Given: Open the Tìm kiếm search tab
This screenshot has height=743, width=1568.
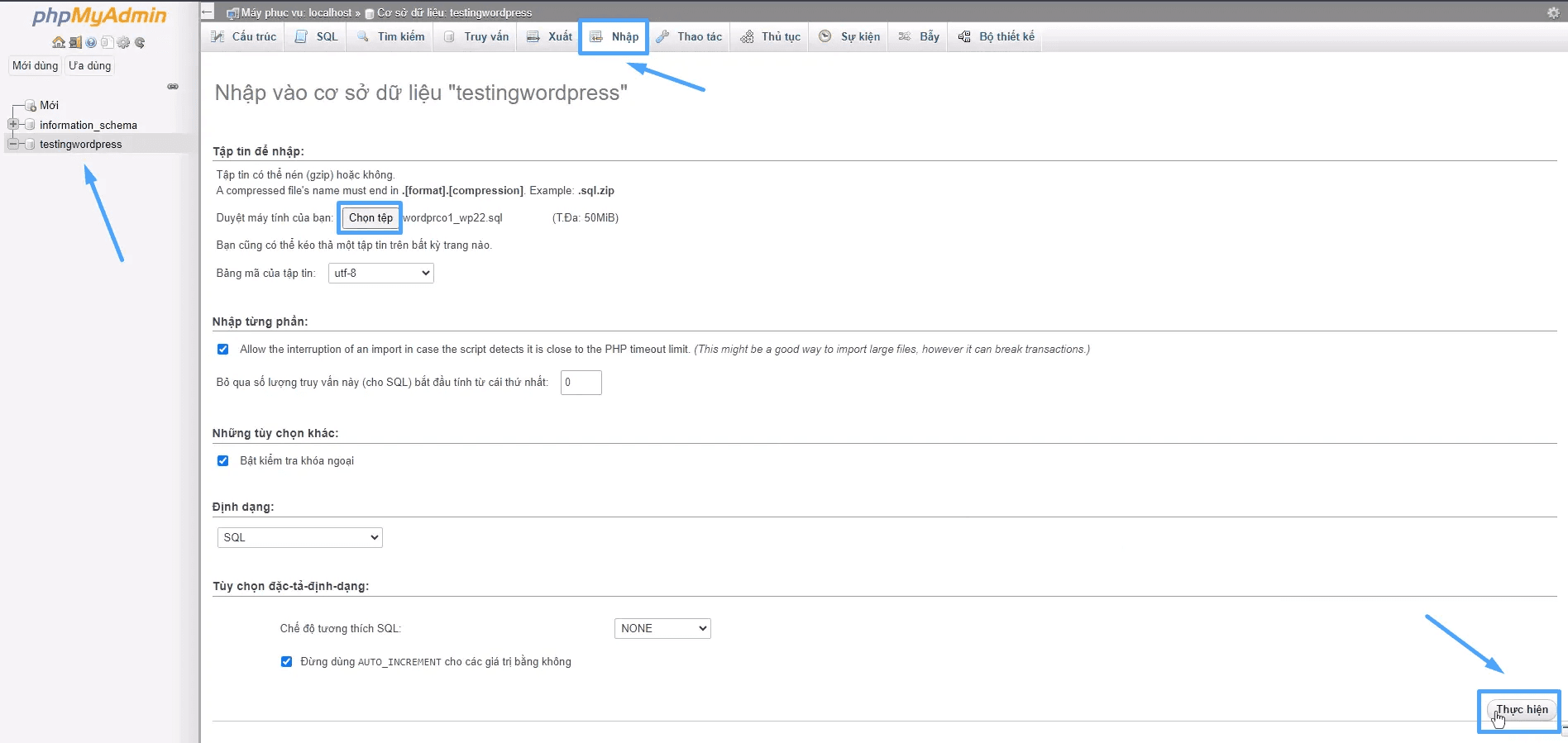Looking at the screenshot, I should pyautogui.click(x=390, y=36).
